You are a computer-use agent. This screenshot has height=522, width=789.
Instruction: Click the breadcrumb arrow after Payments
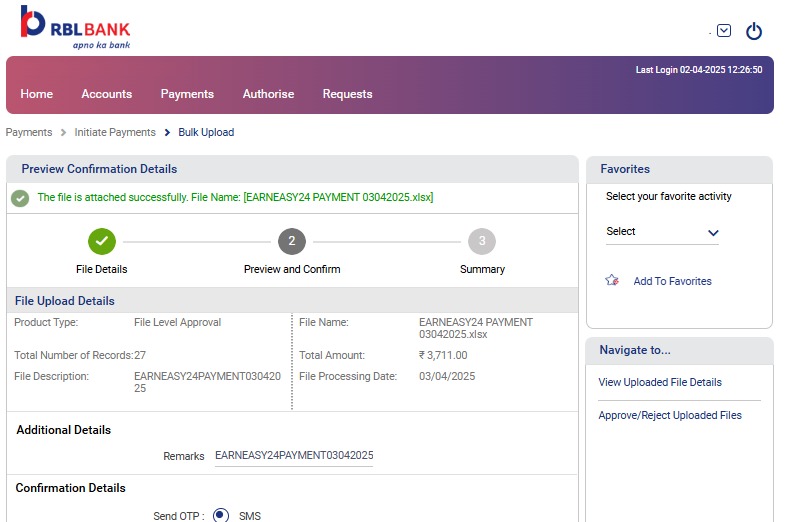[63, 132]
